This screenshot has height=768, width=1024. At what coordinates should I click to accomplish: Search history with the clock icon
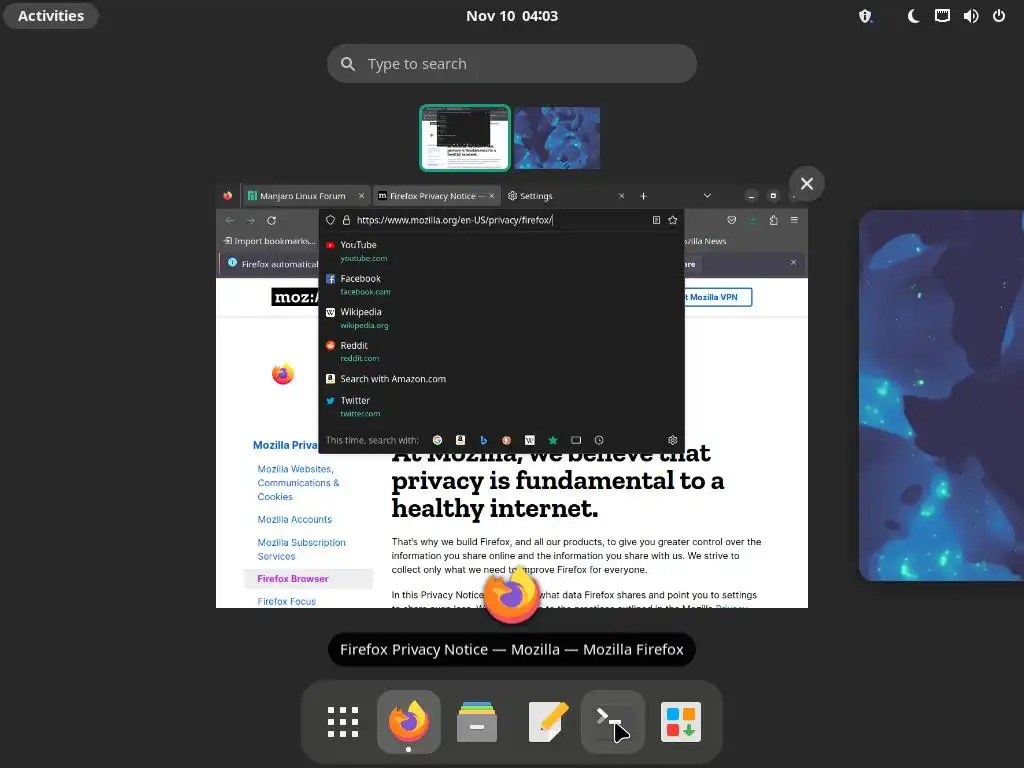click(x=599, y=440)
